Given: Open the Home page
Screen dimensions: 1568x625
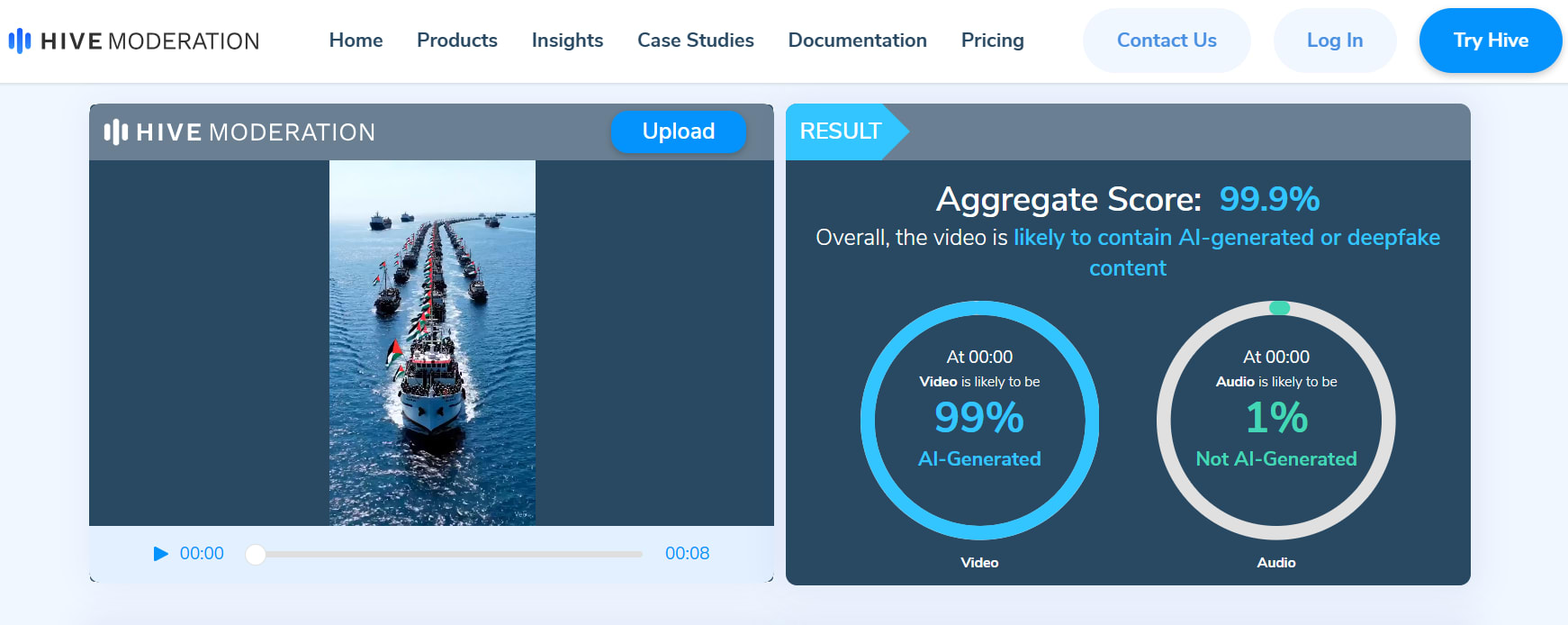Looking at the screenshot, I should 356,41.
